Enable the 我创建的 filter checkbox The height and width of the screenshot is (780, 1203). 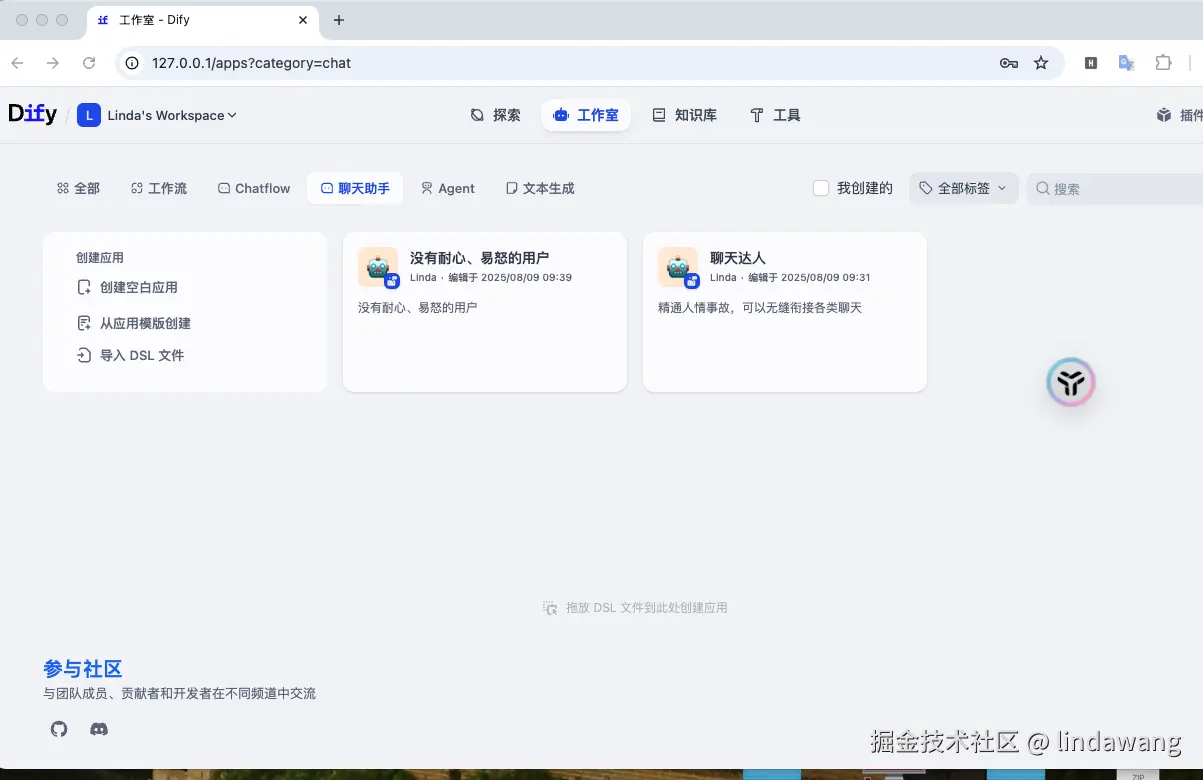click(821, 187)
